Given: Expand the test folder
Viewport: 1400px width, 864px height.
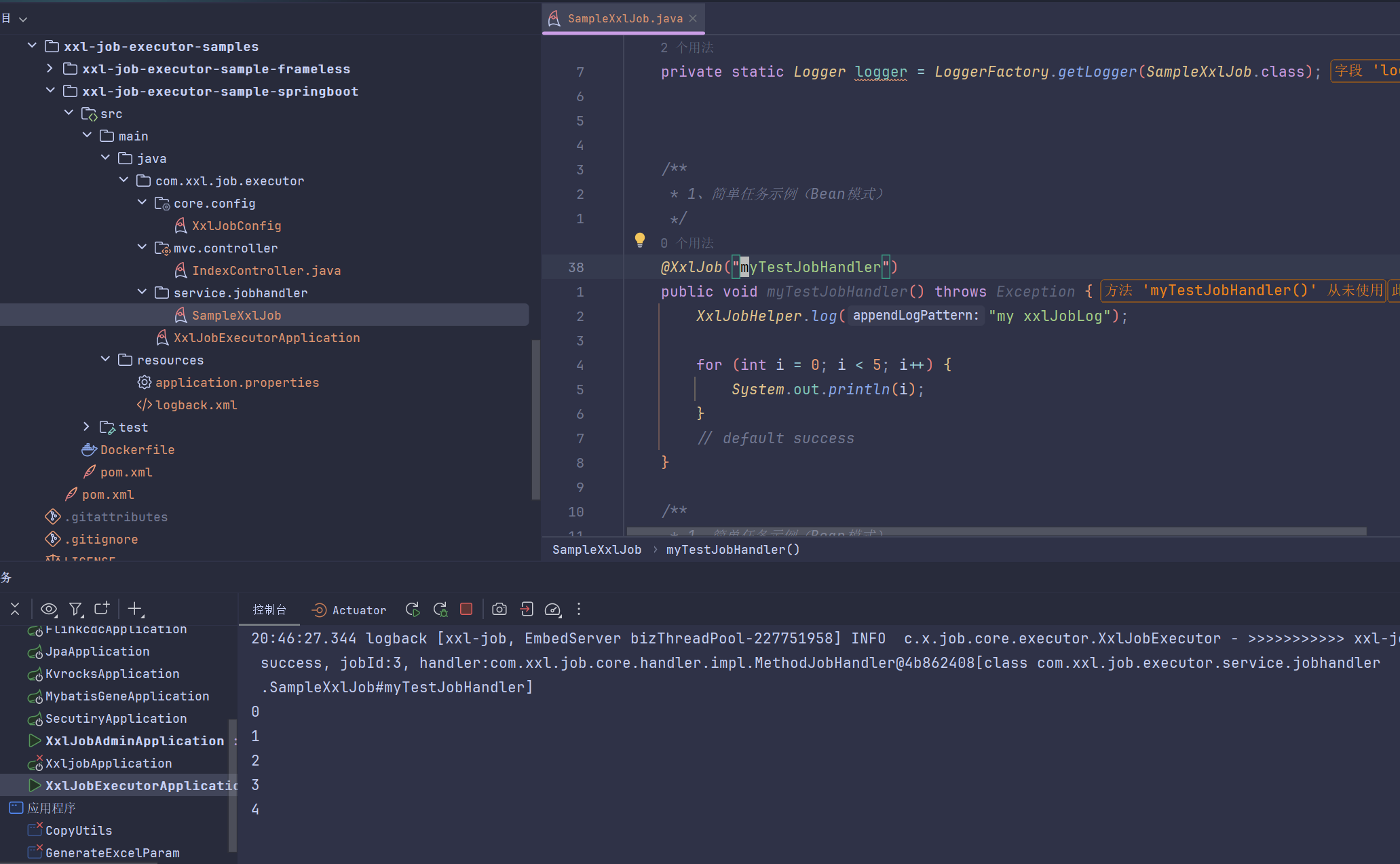Looking at the screenshot, I should [86, 426].
